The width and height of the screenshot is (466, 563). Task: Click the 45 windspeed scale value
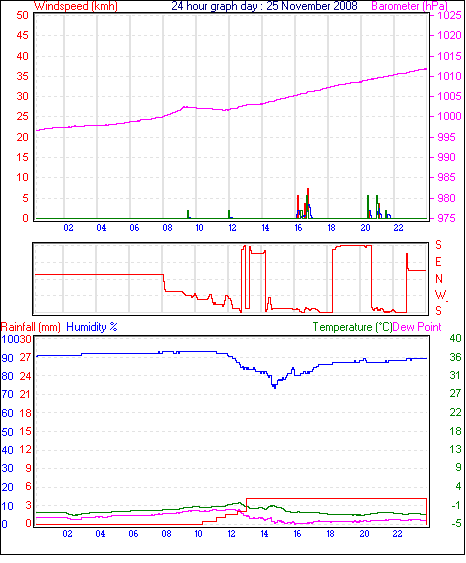(22, 35)
